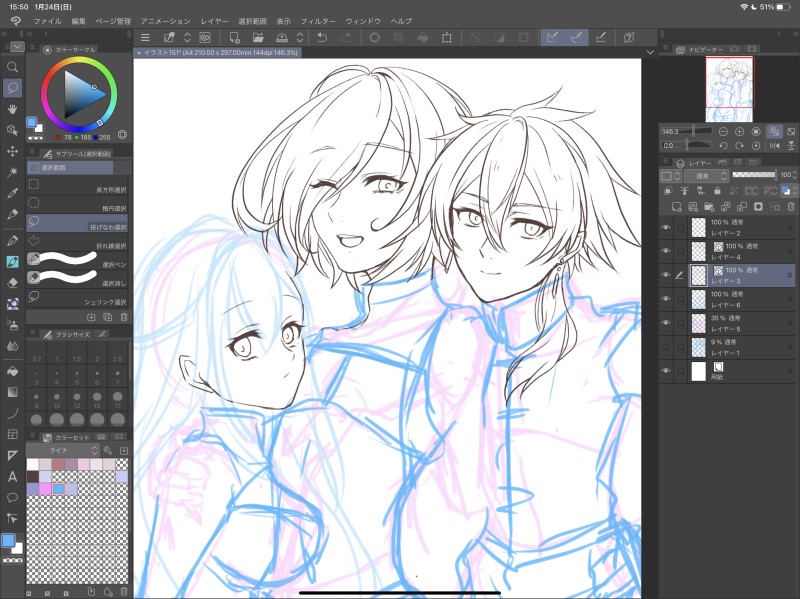Show レイヤー 1 via its visibility box
800x599 pixels.
coord(666,347)
